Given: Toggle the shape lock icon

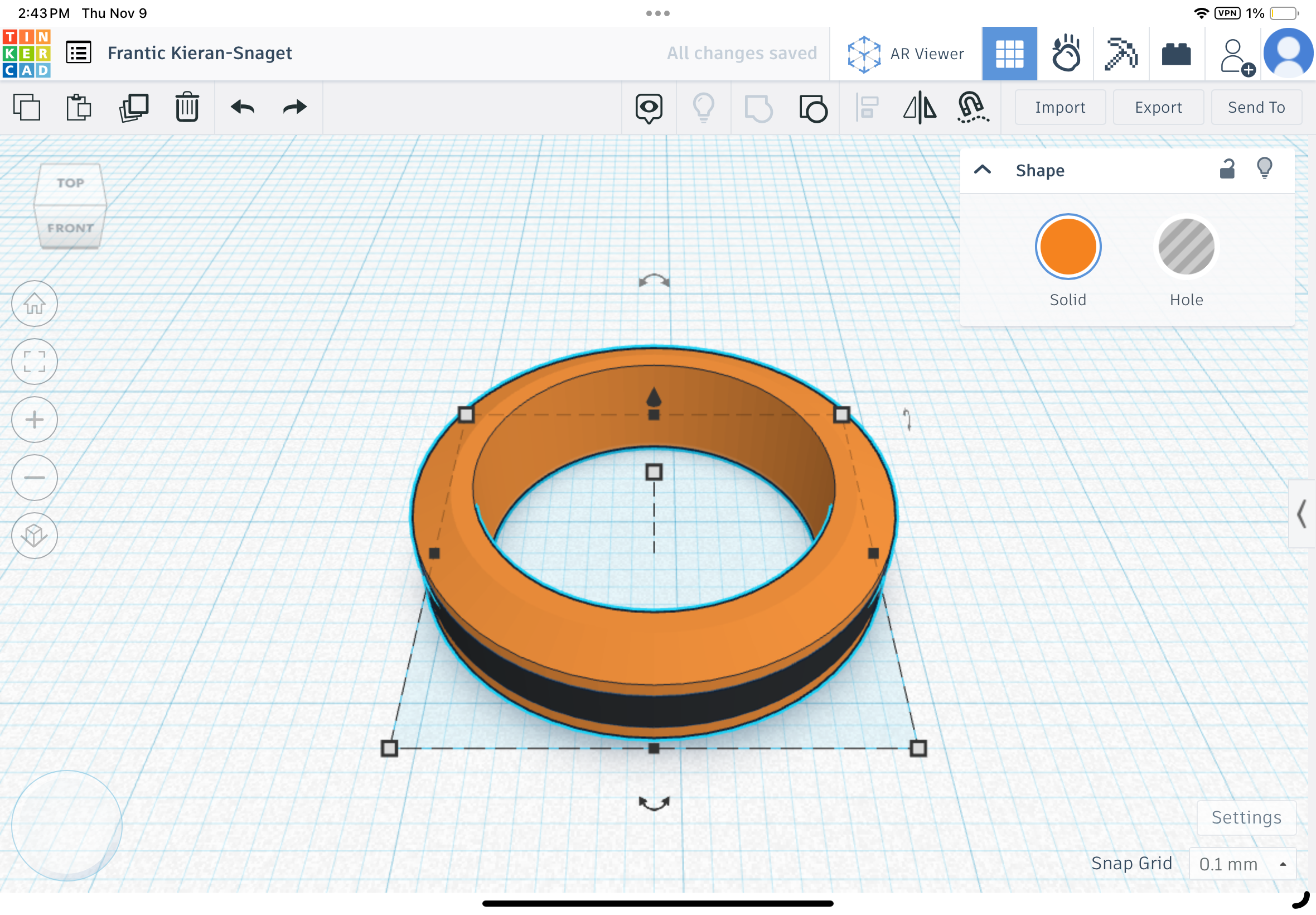Looking at the screenshot, I should (x=1227, y=170).
